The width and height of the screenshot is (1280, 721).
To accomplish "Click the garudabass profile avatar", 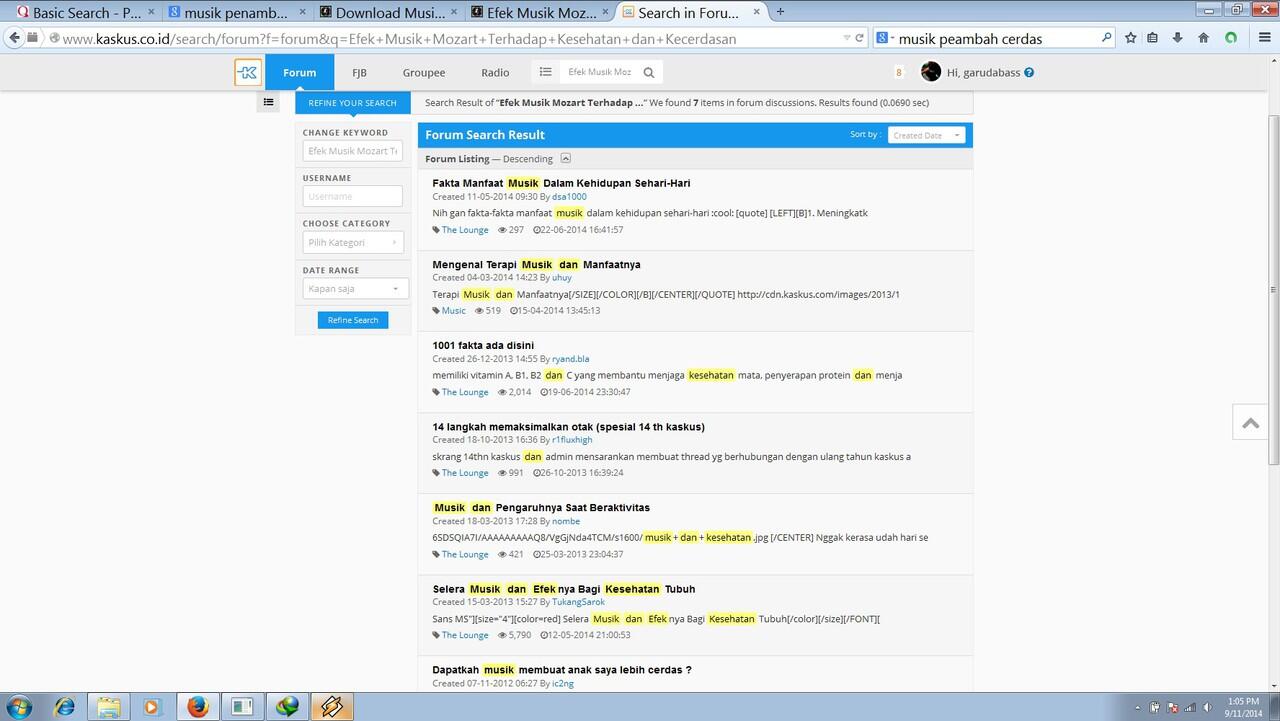I will 931,72.
